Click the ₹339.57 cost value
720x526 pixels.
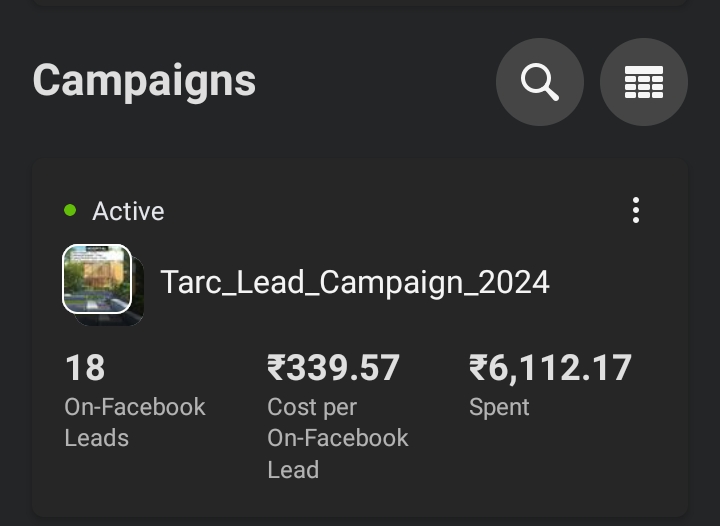point(333,368)
